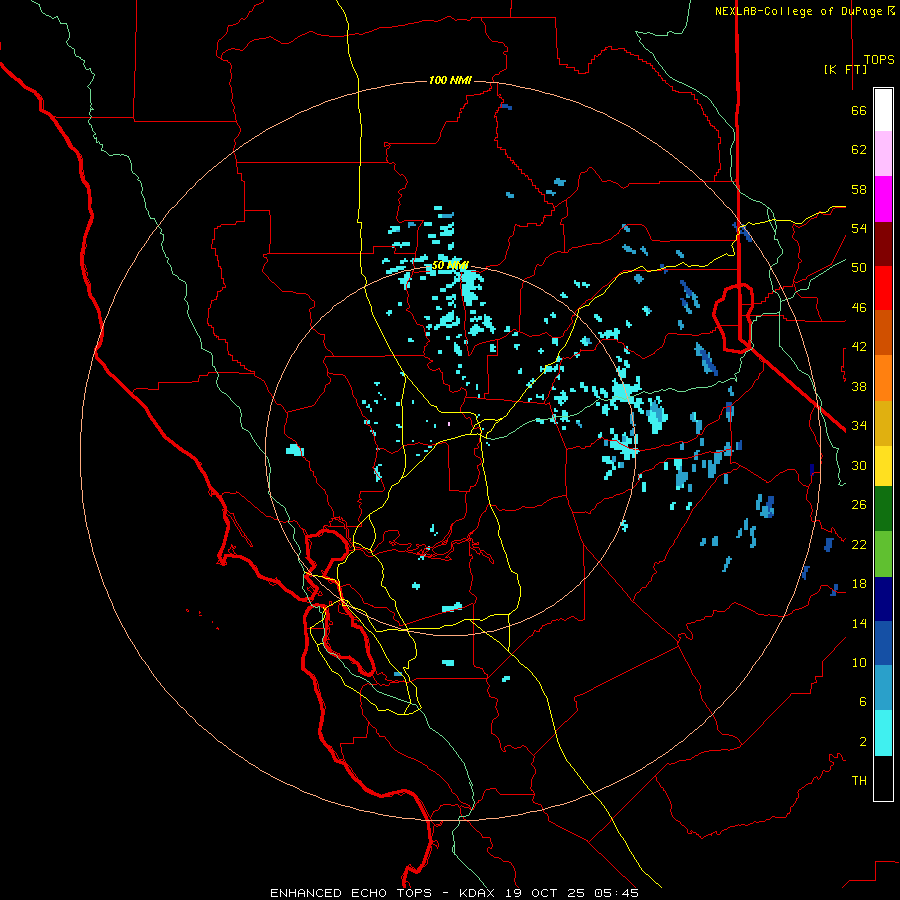Click the 'ENHANCED ECHO TOPS' caption text
The height and width of the screenshot is (900, 900).
point(351,893)
